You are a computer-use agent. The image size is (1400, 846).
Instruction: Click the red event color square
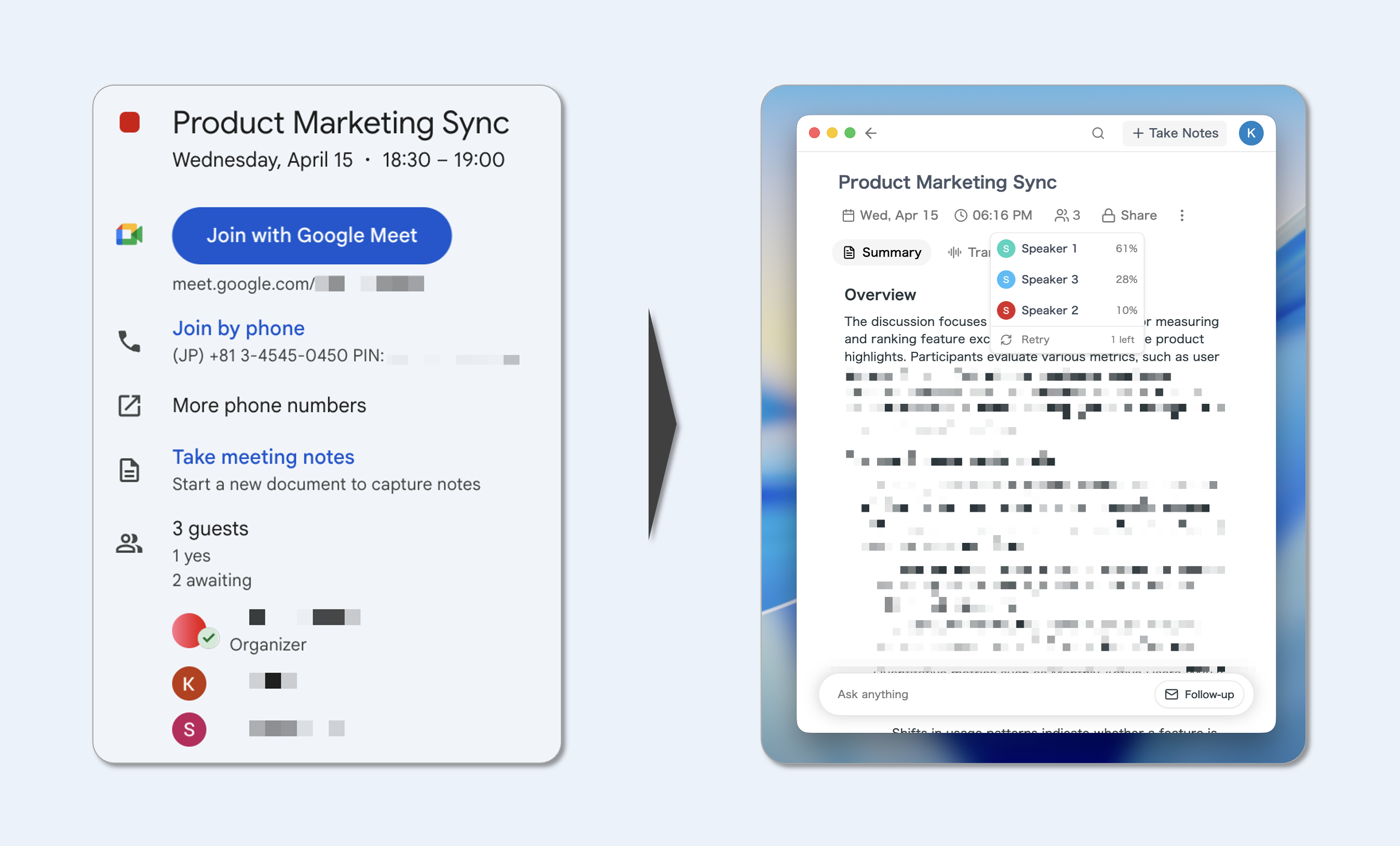click(129, 122)
